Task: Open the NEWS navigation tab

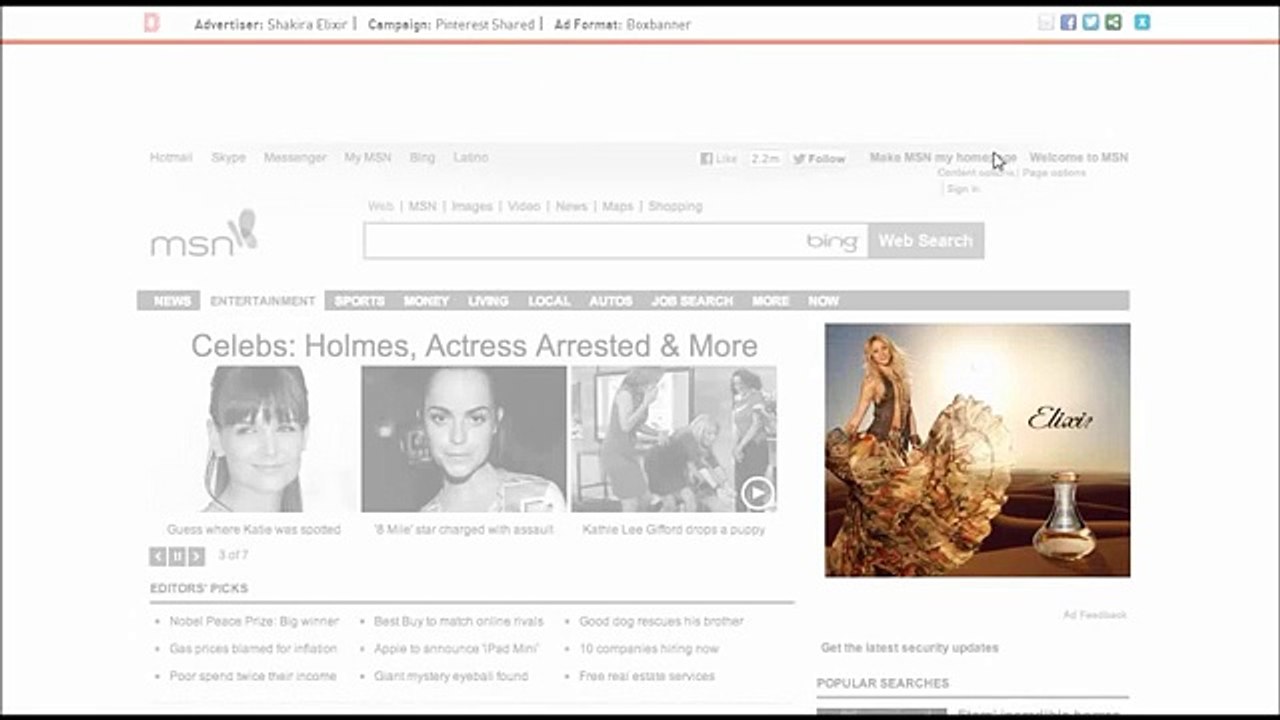Action: tap(172, 301)
